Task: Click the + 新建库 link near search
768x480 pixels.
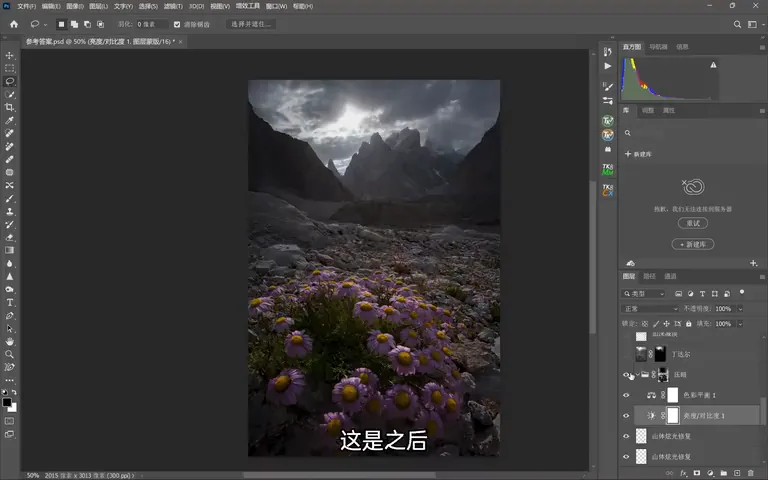Action: [x=638, y=154]
